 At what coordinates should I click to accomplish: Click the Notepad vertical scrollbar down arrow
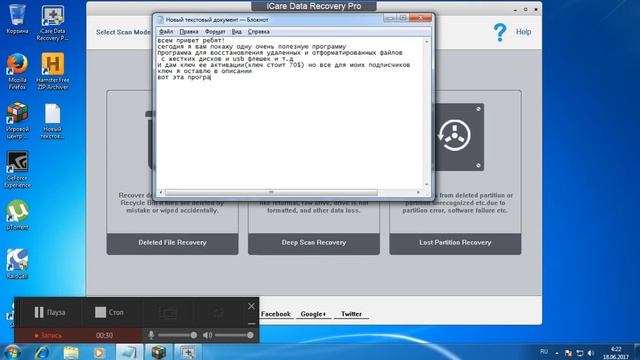pyautogui.click(x=427, y=184)
